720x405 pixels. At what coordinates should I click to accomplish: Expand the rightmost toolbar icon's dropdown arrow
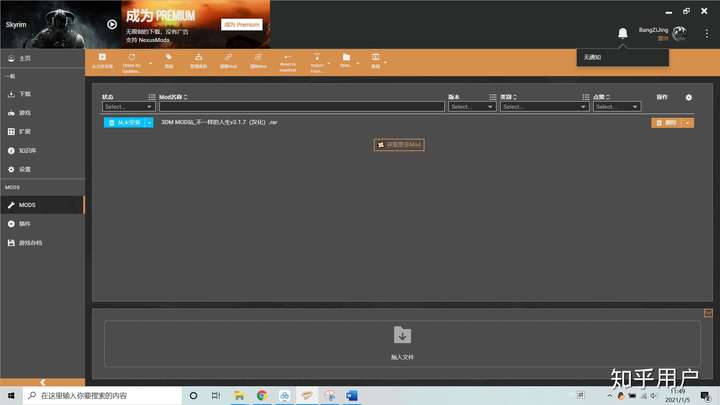[x=385, y=62]
